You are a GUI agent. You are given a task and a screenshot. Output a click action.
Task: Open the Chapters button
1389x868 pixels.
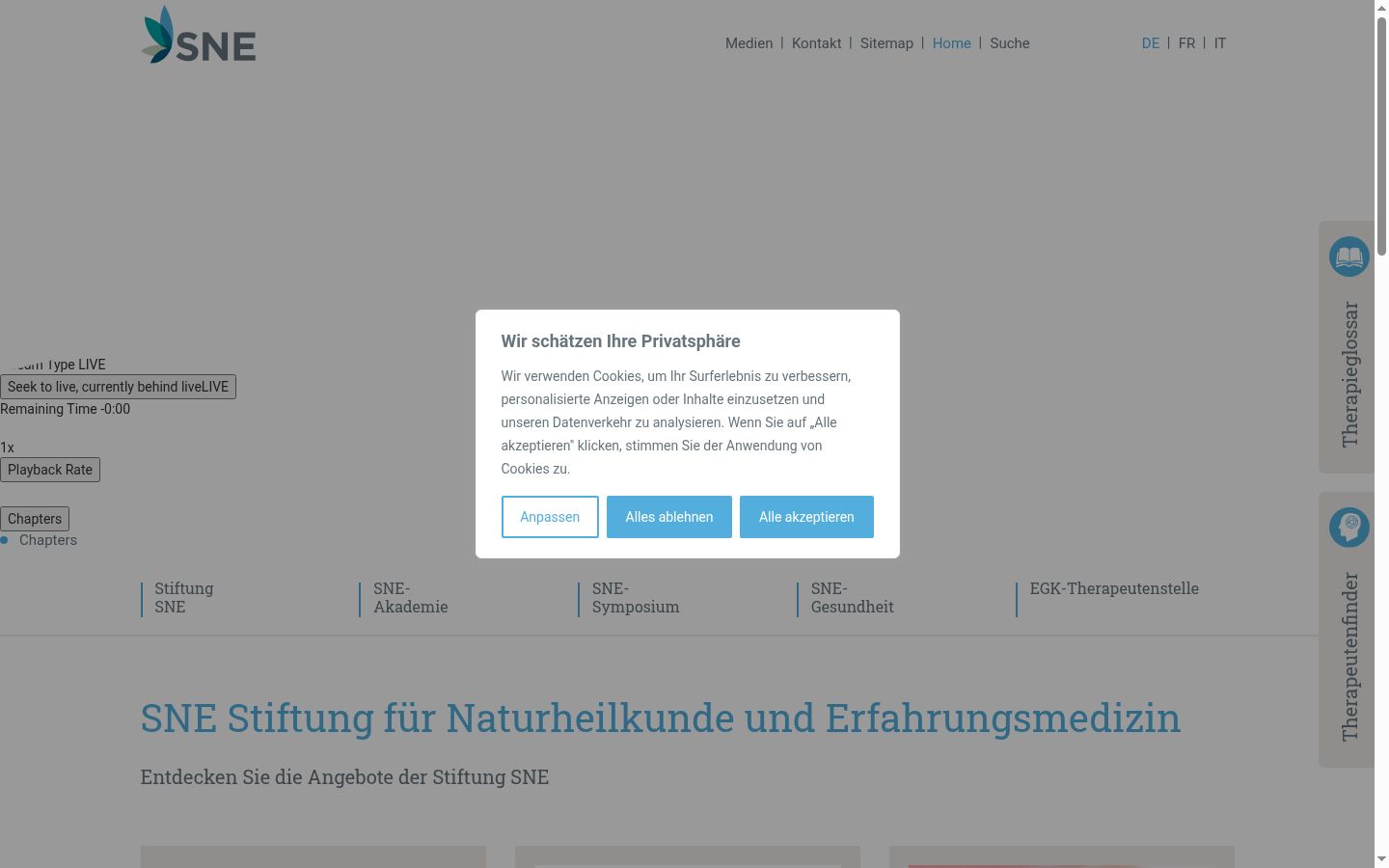(35, 519)
